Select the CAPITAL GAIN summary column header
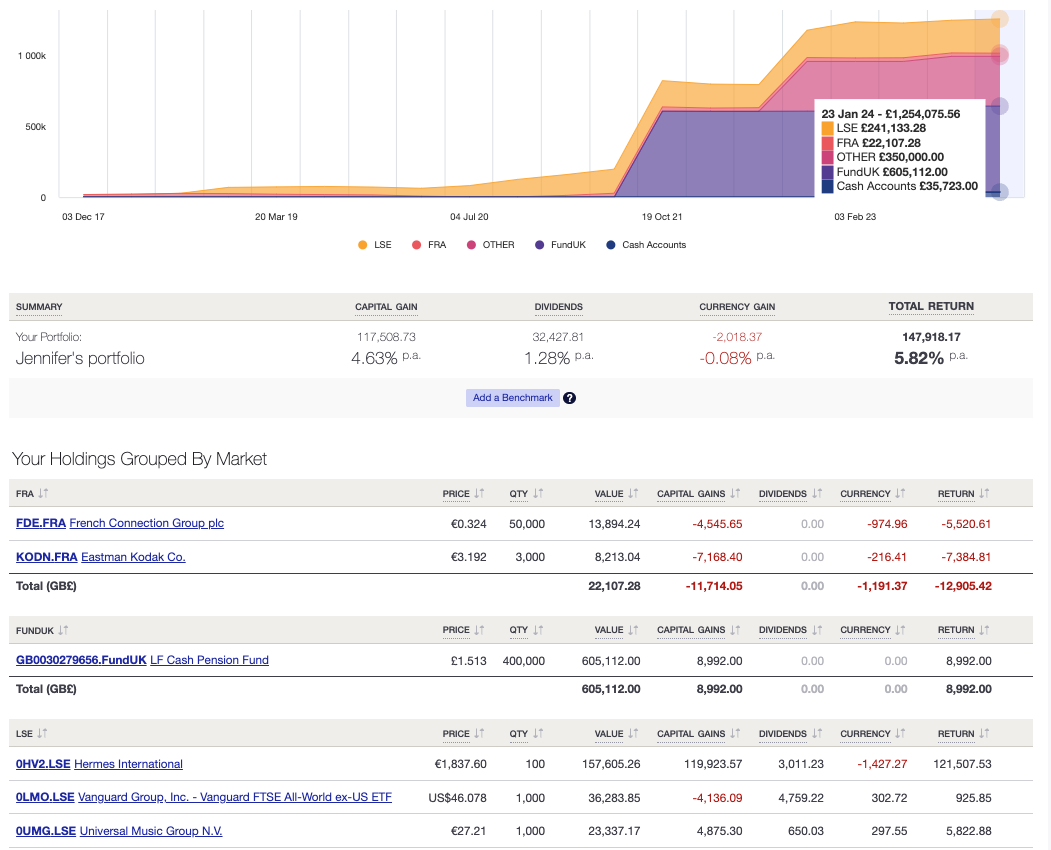The image size is (1051, 850). coord(386,307)
